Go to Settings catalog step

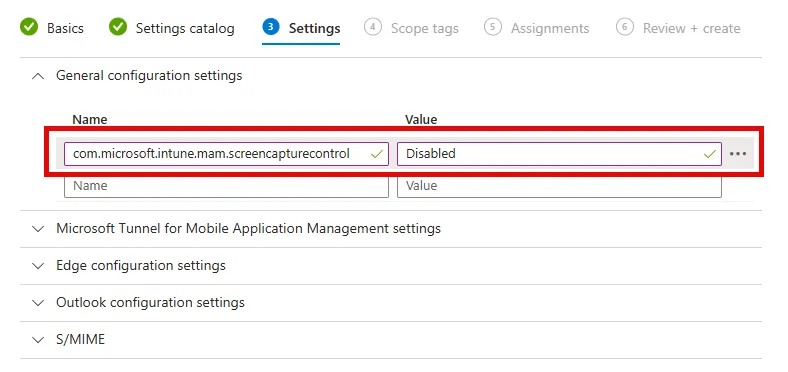click(x=172, y=28)
